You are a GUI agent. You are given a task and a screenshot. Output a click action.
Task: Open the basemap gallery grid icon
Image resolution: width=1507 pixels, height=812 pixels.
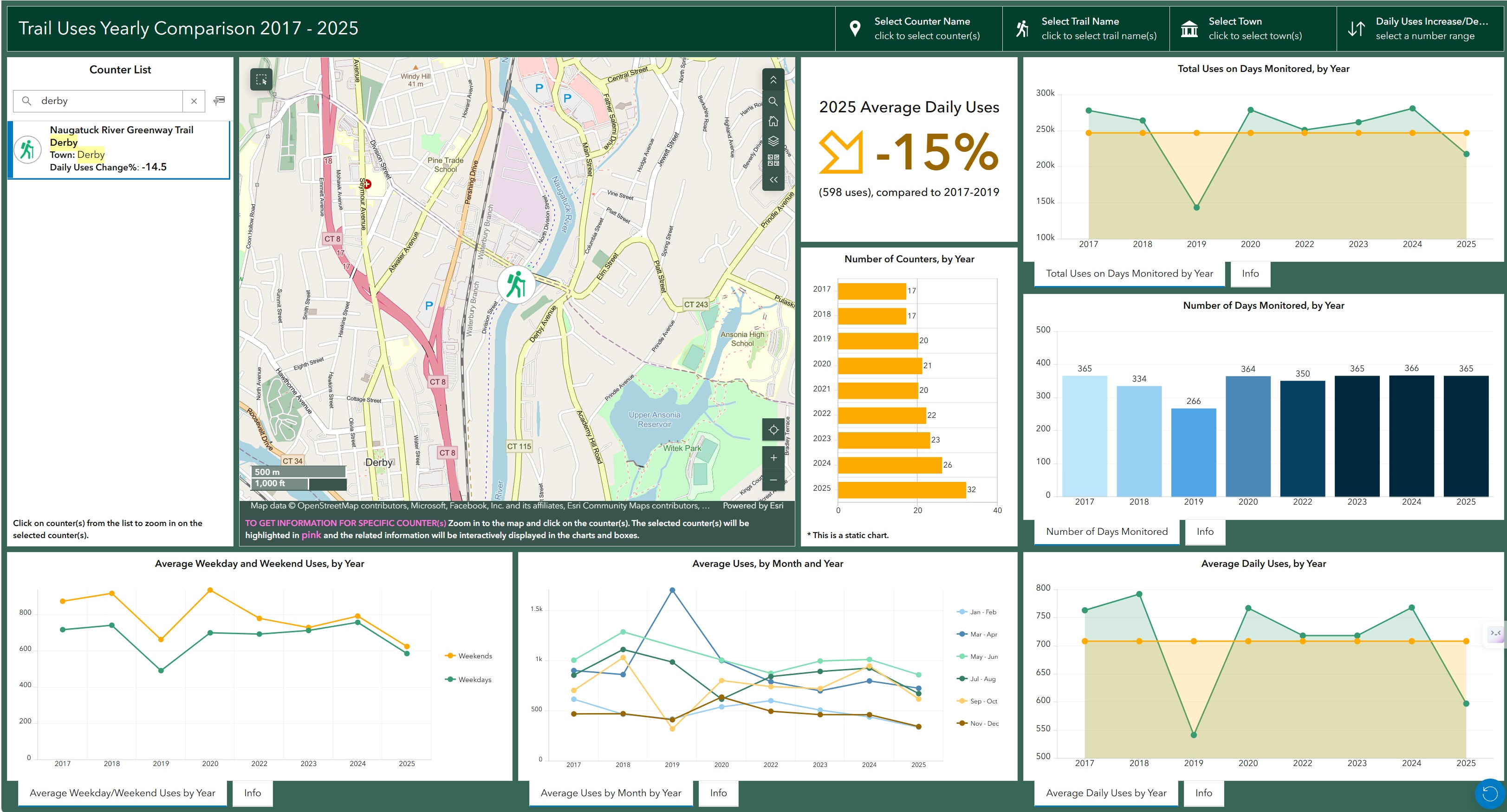(773, 160)
